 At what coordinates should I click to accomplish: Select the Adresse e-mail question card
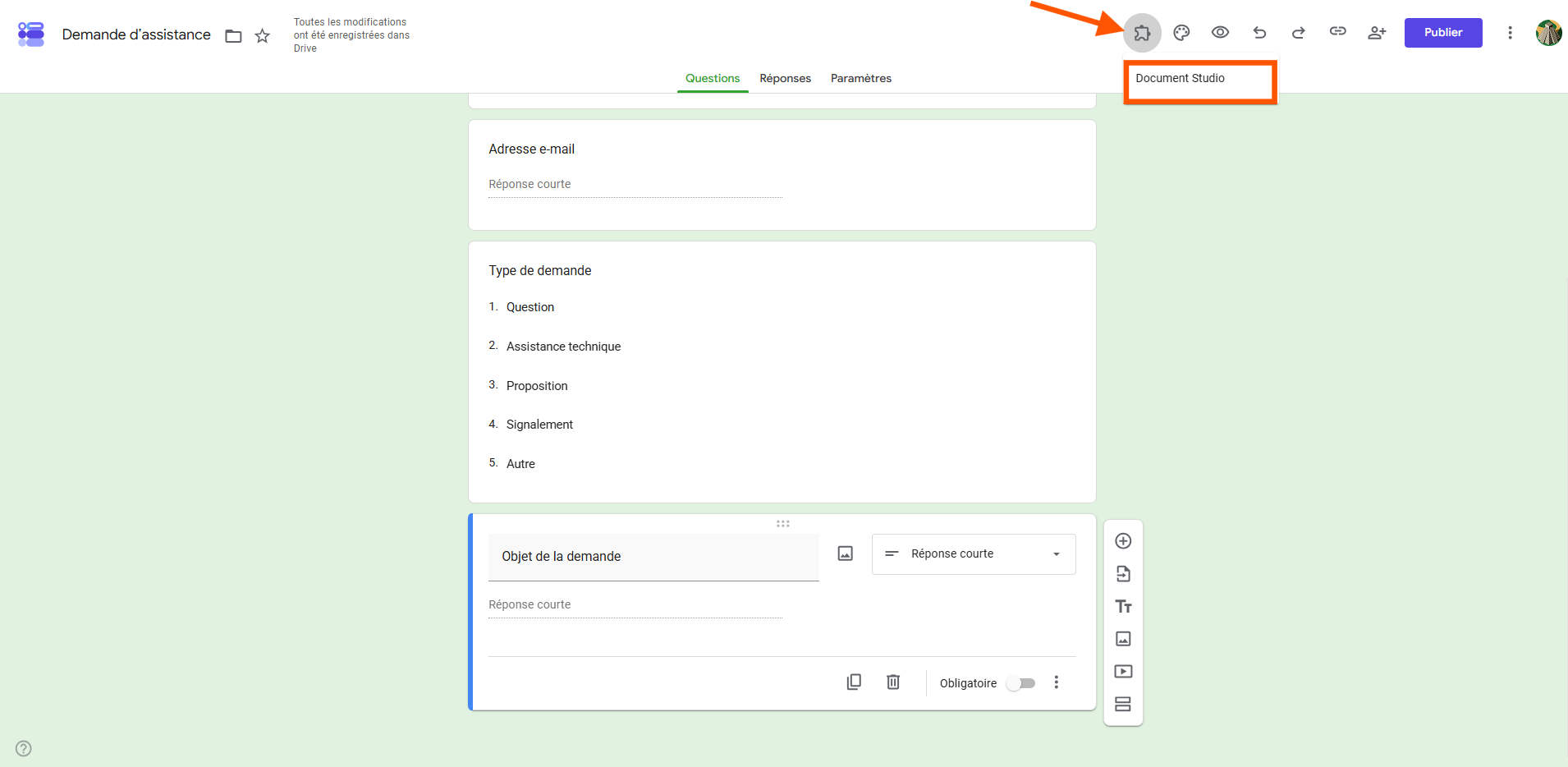782,175
